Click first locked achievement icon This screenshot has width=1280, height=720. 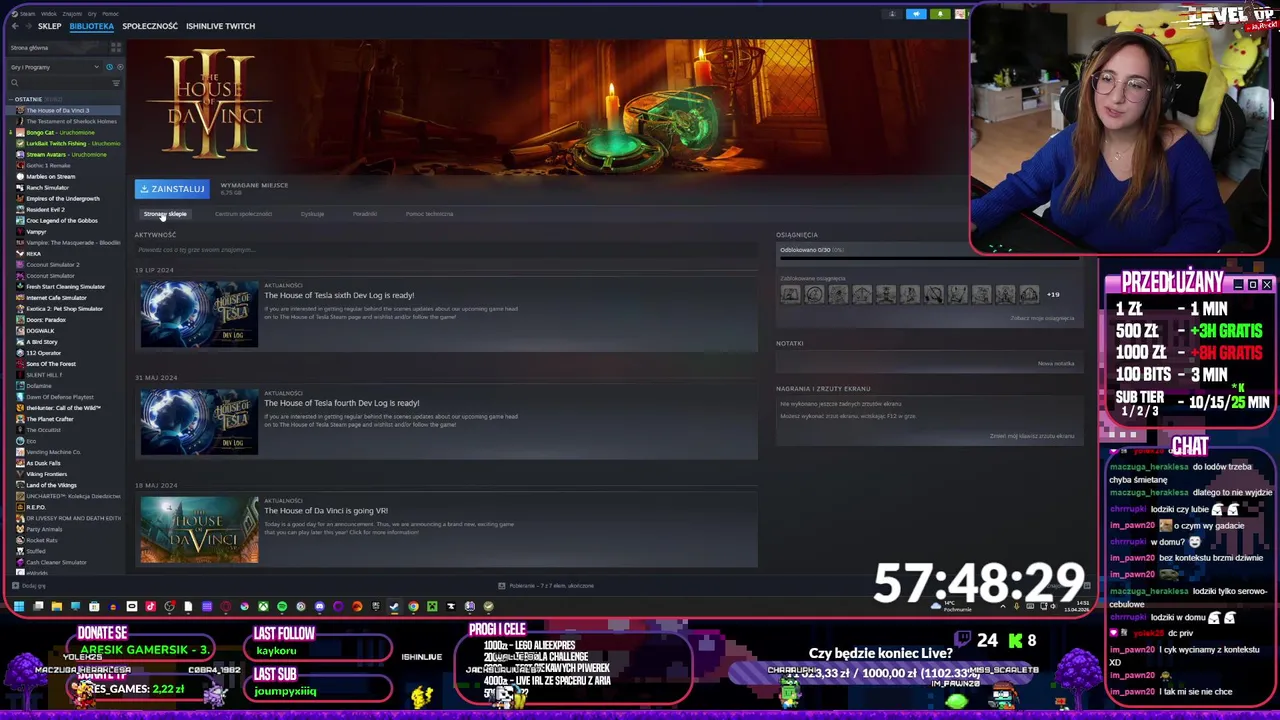790,294
